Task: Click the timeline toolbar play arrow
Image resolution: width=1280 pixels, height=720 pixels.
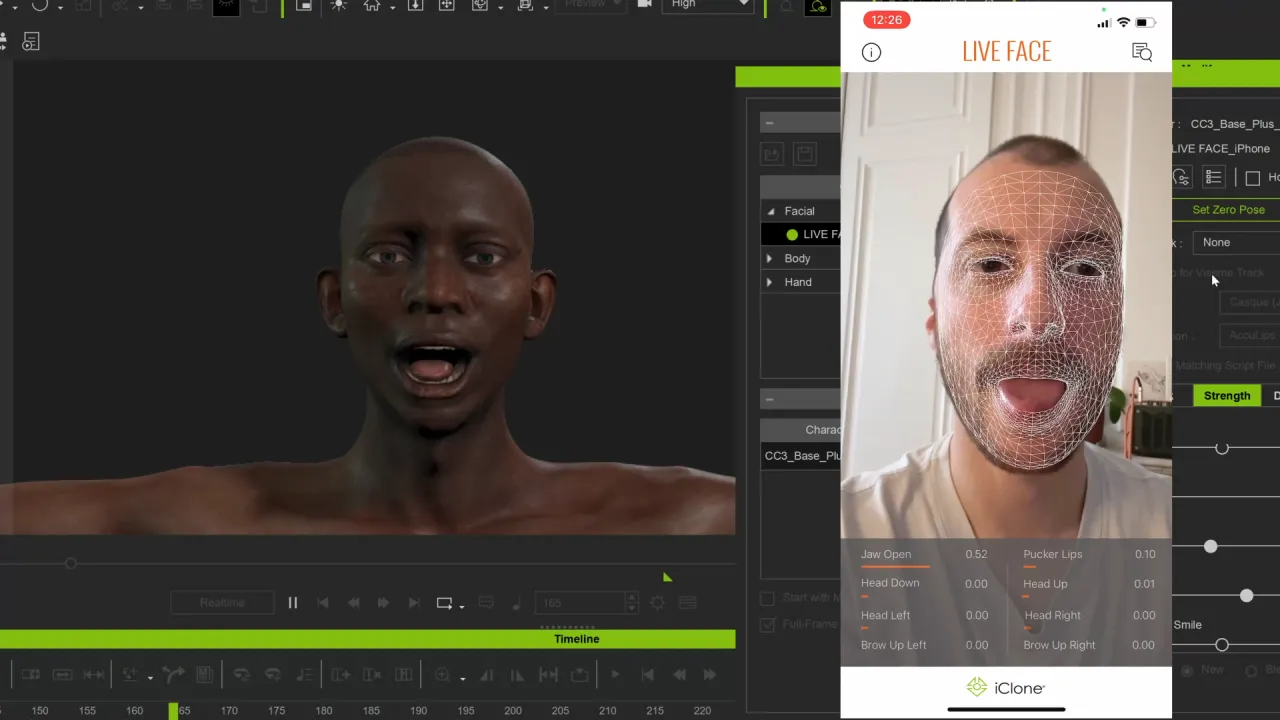Action: (615, 675)
